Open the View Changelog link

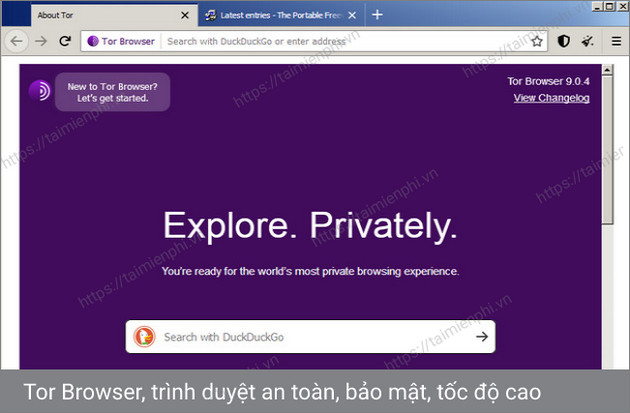[x=551, y=98]
